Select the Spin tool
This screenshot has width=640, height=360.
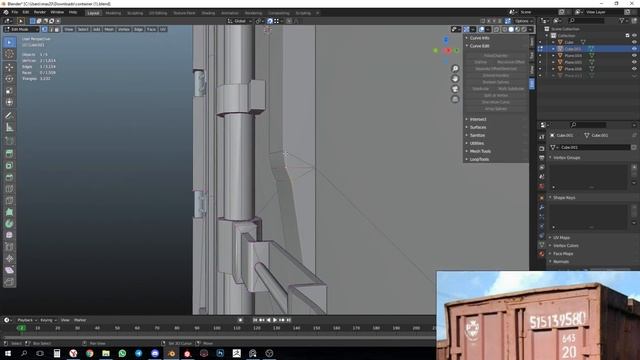tap(9, 224)
